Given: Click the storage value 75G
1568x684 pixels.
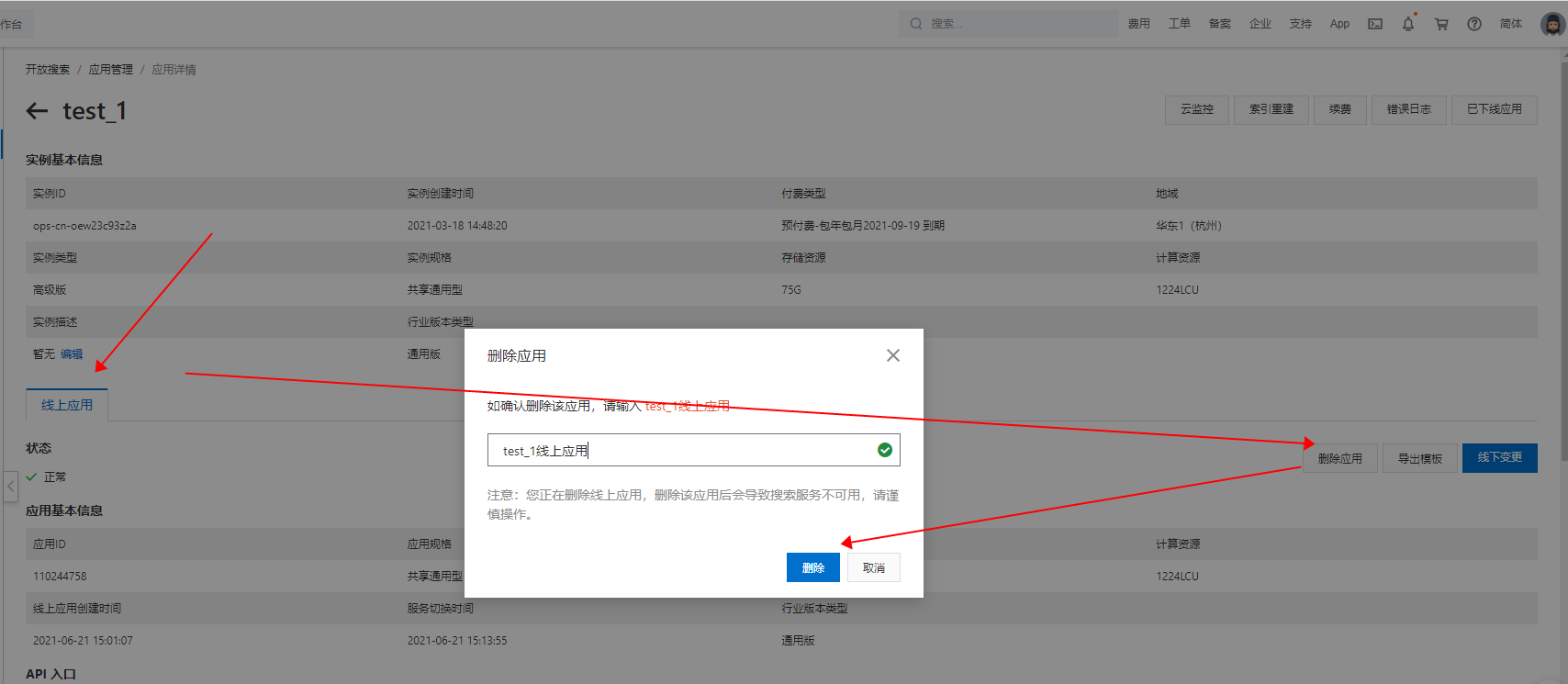Looking at the screenshot, I should pos(791,290).
